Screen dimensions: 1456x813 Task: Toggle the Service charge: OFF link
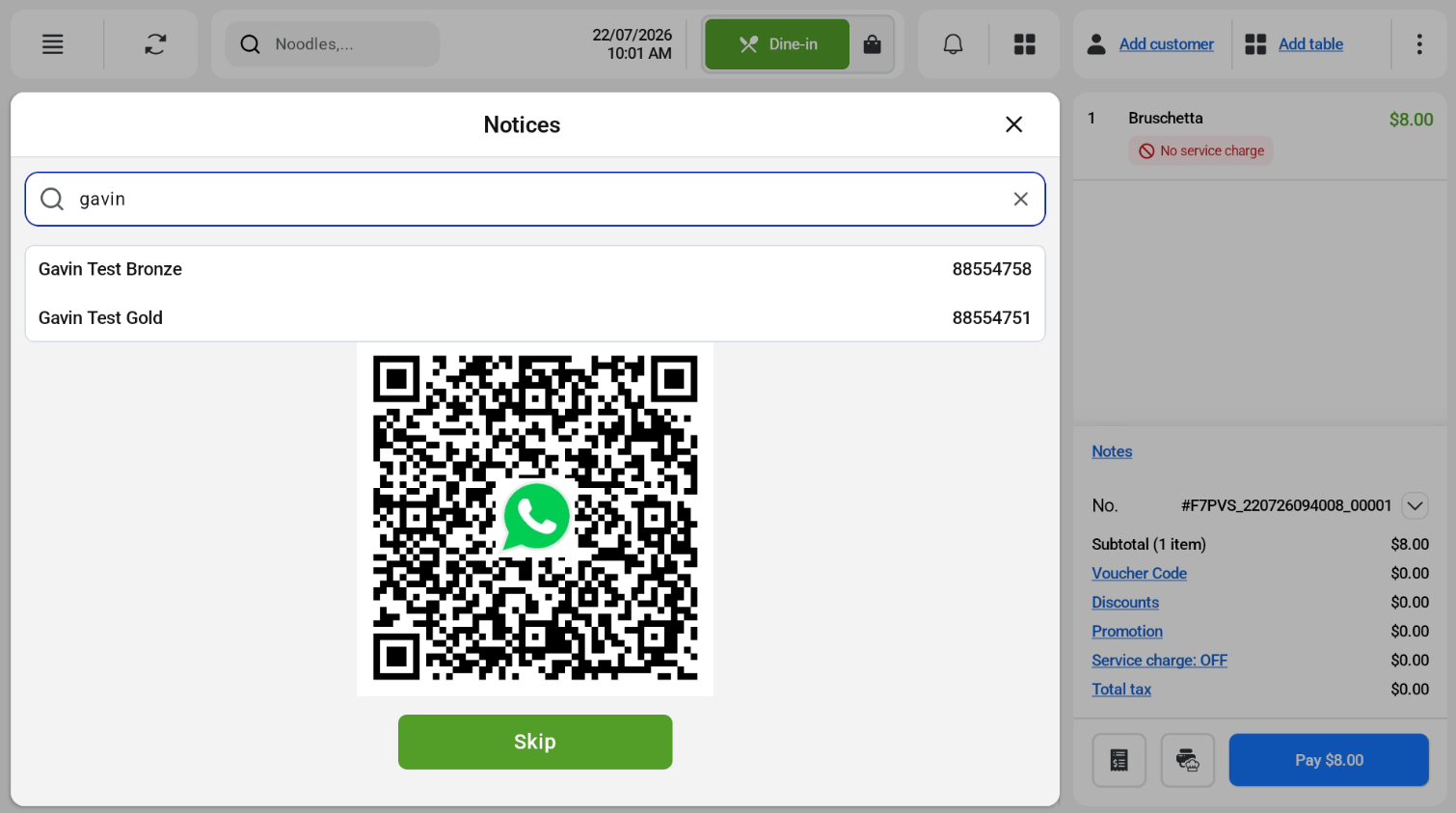tap(1159, 660)
